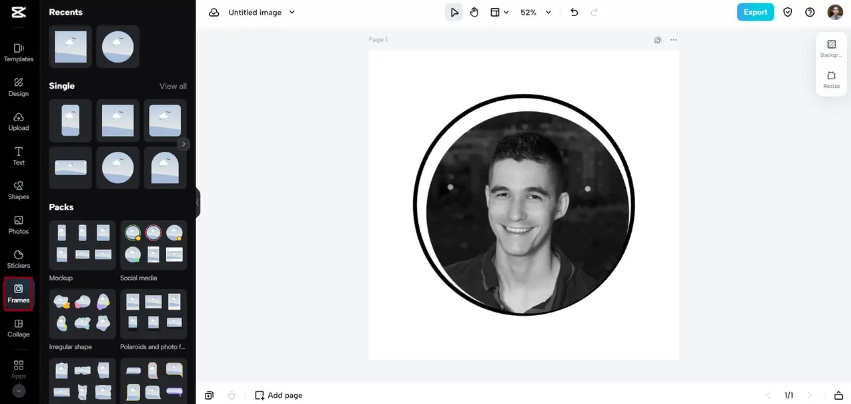Open the Collage panel
851x404 pixels.
(x=18, y=328)
